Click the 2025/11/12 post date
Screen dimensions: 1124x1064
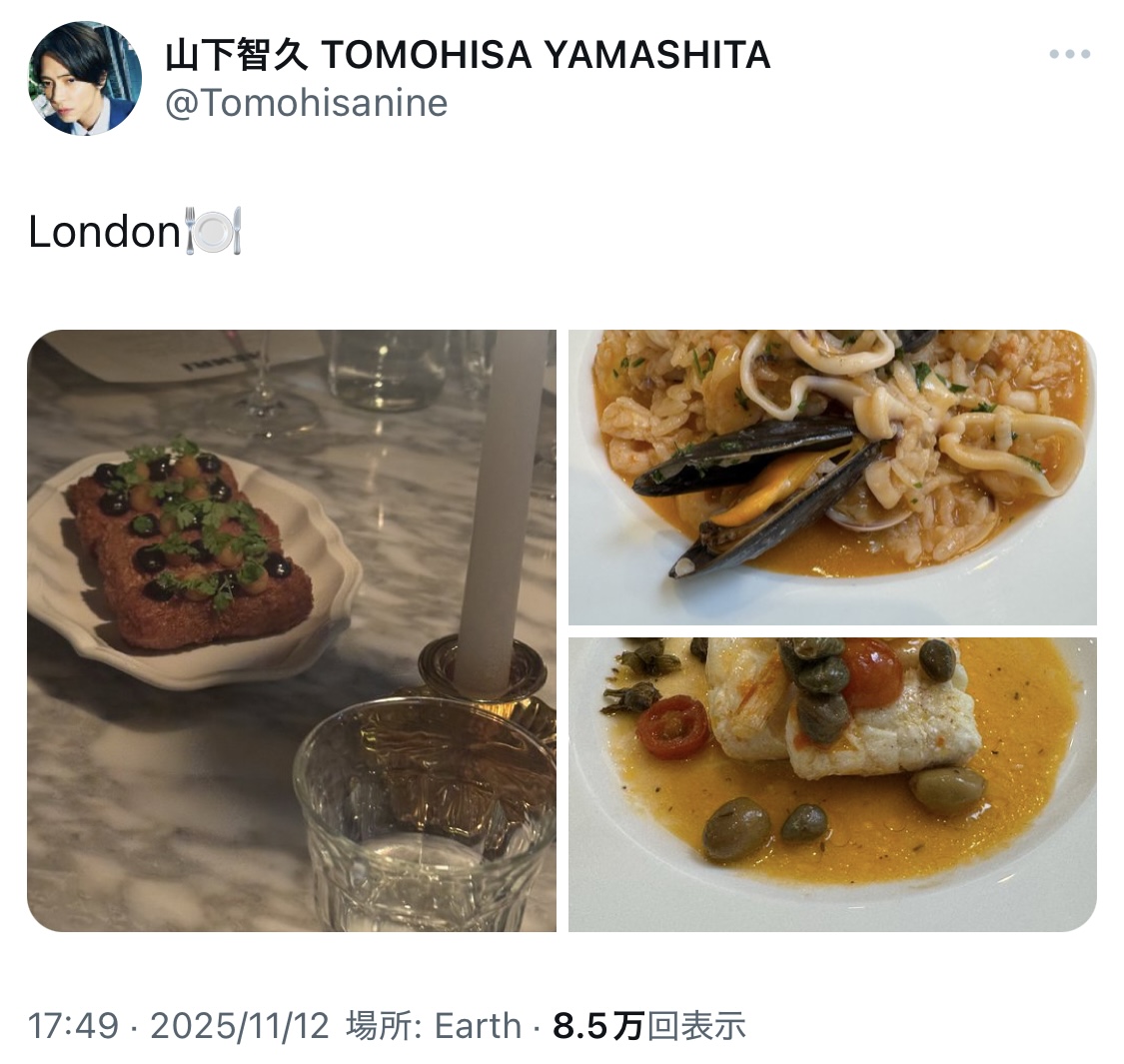point(240,1025)
